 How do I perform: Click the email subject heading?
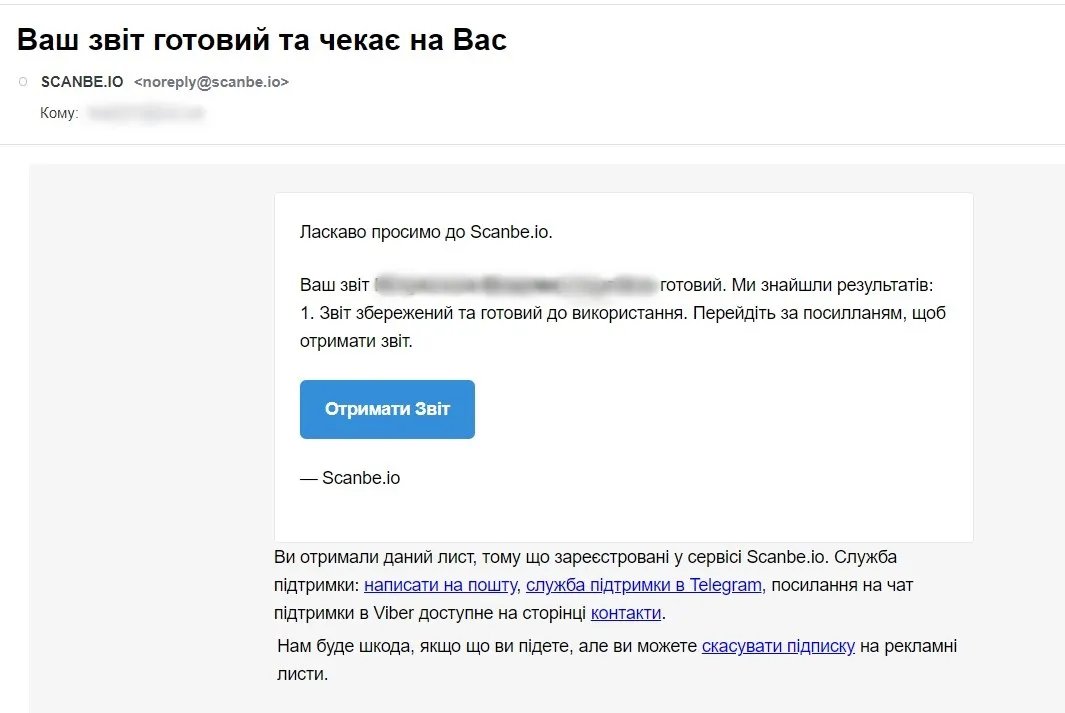(262, 39)
